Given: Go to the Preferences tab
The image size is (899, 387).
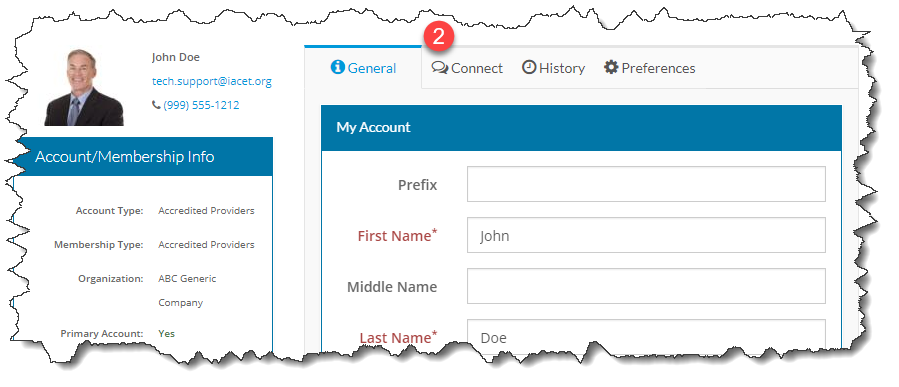Looking at the screenshot, I should pyautogui.click(x=650, y=68).
